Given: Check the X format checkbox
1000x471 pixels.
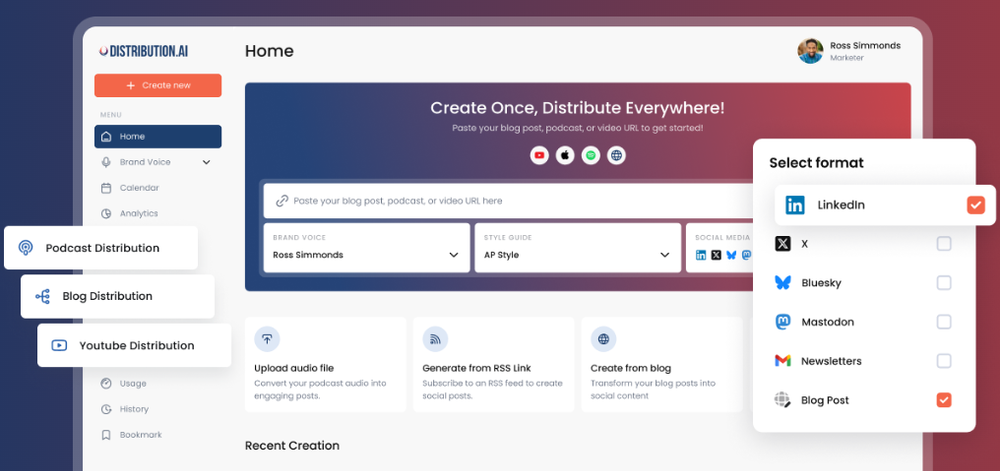Looking at the screenshot, I should [x=944, y=243].
